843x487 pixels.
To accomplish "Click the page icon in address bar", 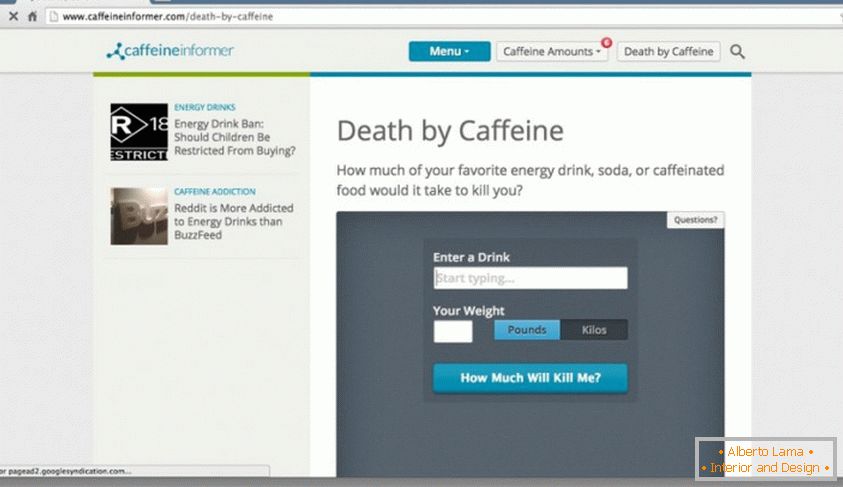I will pos(54,16).
